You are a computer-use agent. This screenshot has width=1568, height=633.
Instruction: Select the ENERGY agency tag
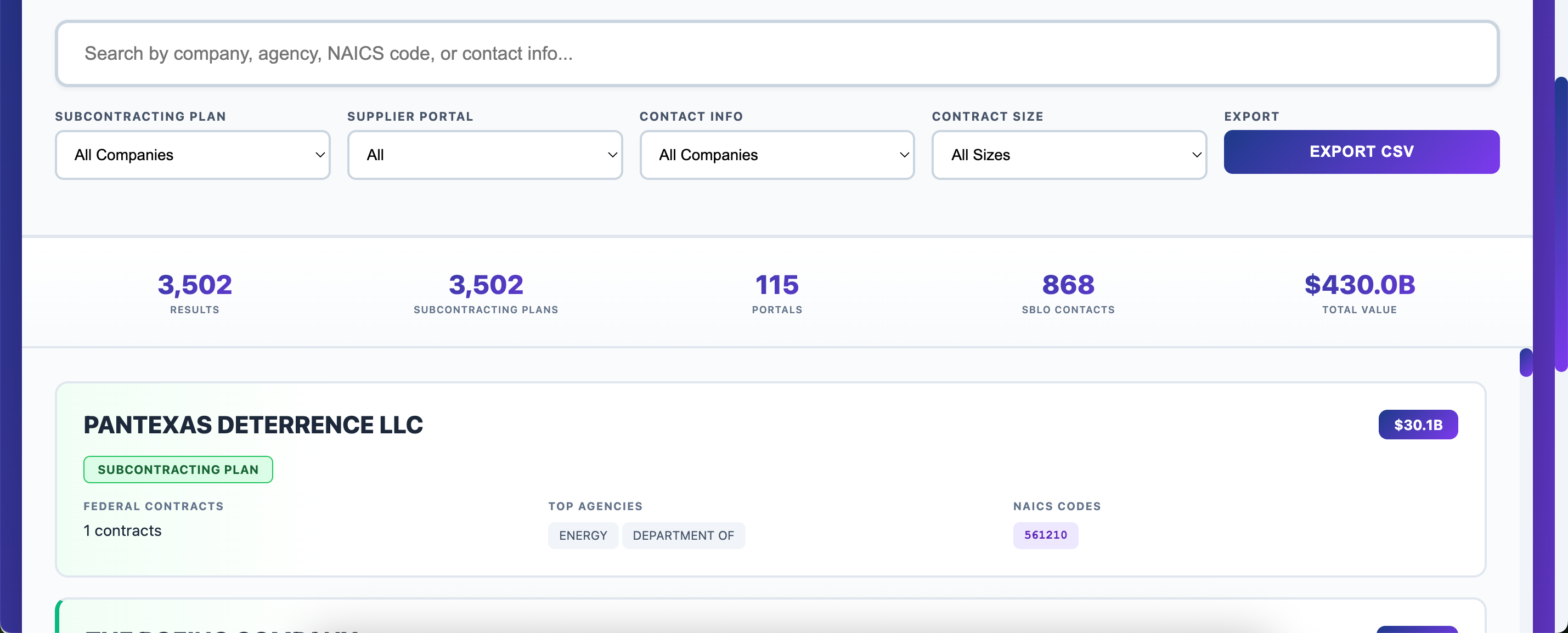[583, 535]
